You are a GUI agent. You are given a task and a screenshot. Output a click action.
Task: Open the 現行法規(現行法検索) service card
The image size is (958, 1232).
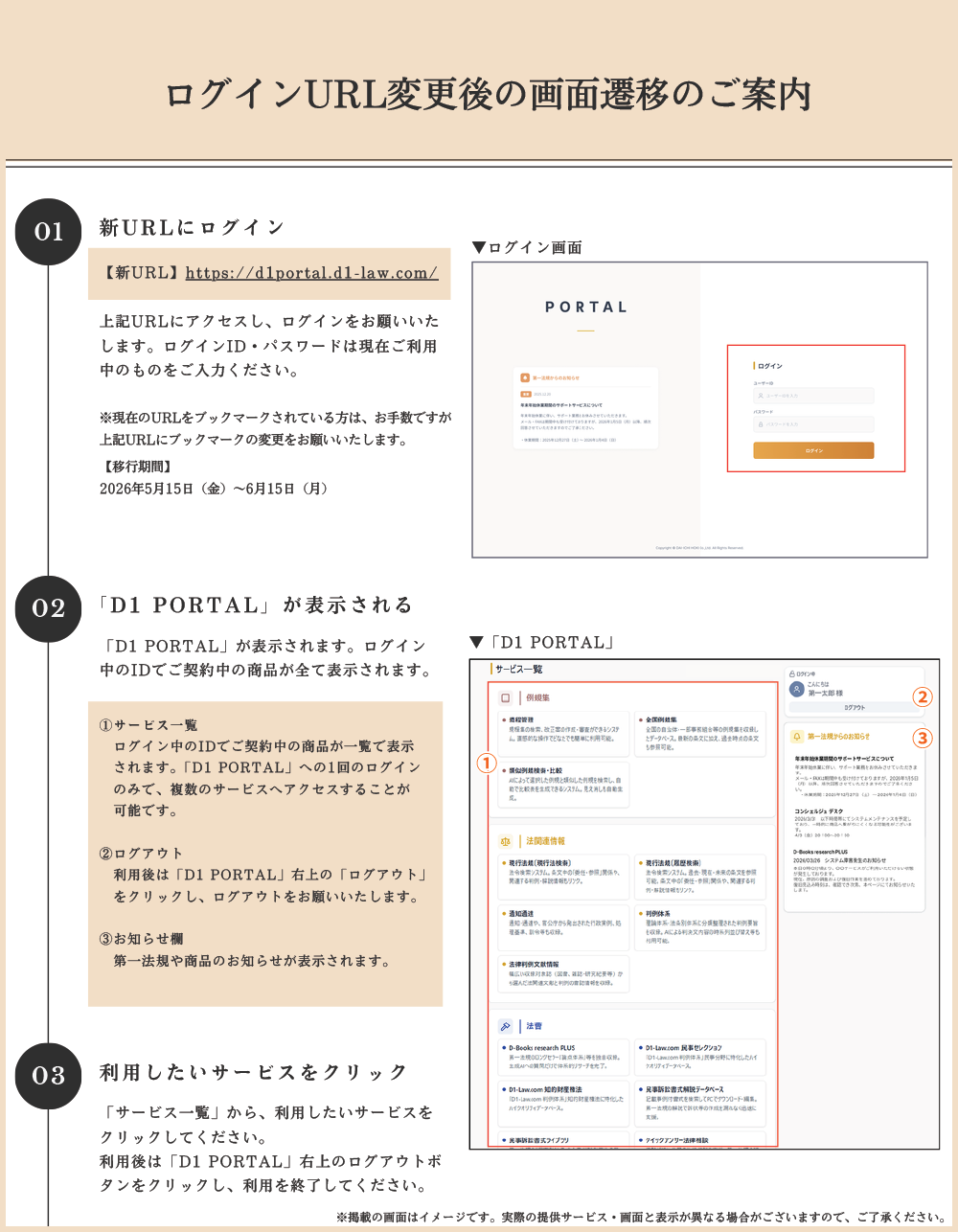click(x=564, y=877)
